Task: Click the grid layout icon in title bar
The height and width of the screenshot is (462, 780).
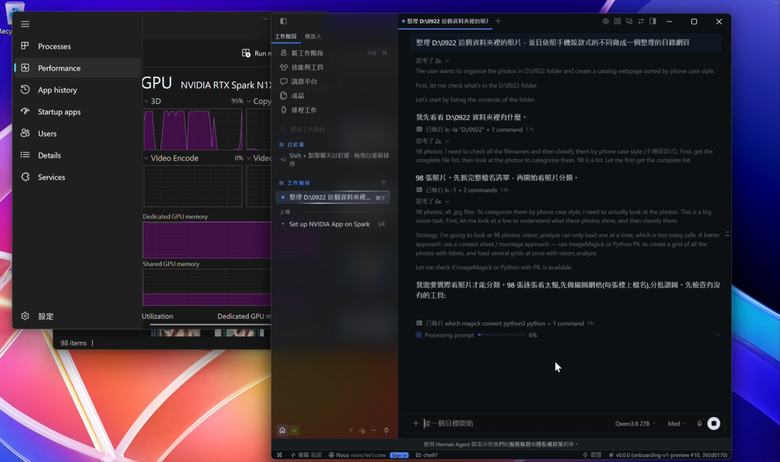Action: (x=617, y=21)
